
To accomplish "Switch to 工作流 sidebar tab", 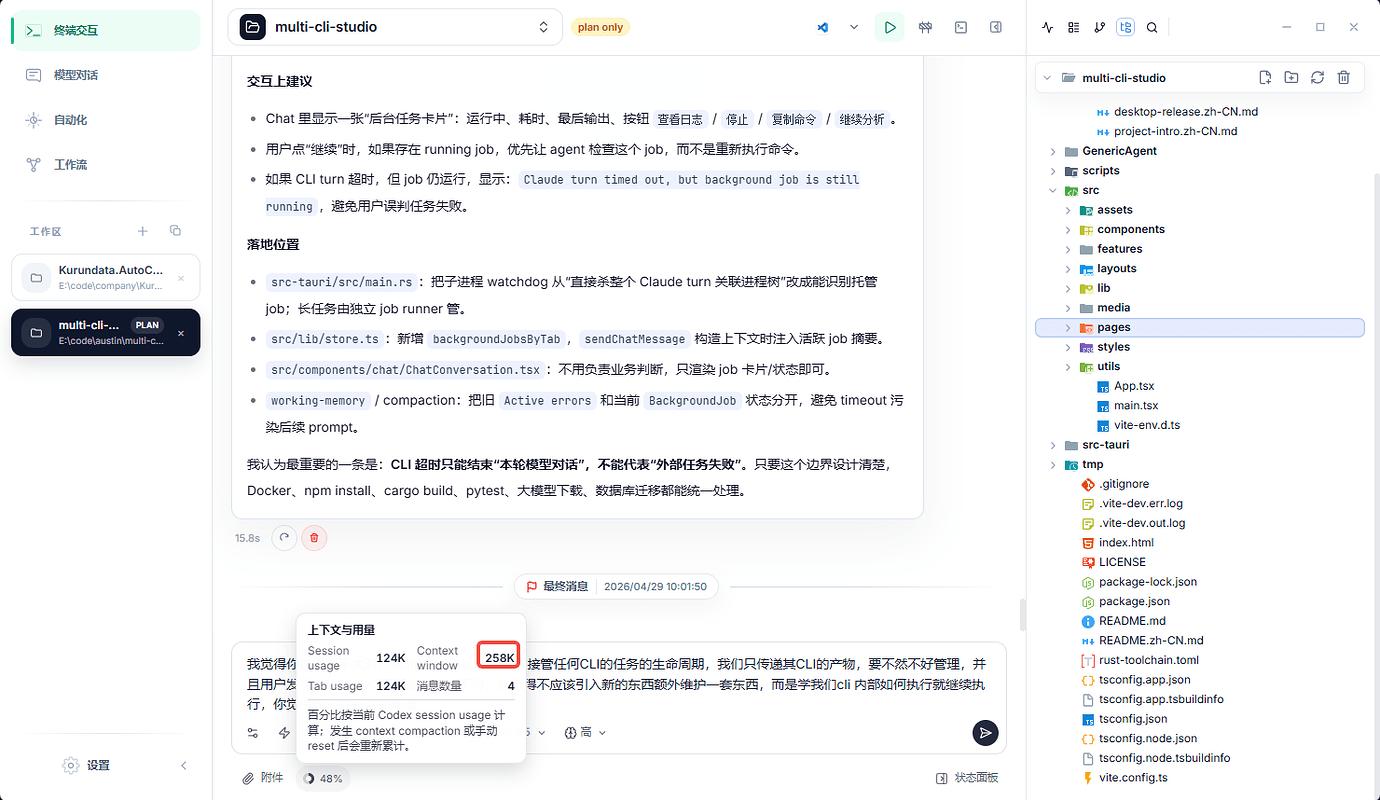I will click(106, 165).
